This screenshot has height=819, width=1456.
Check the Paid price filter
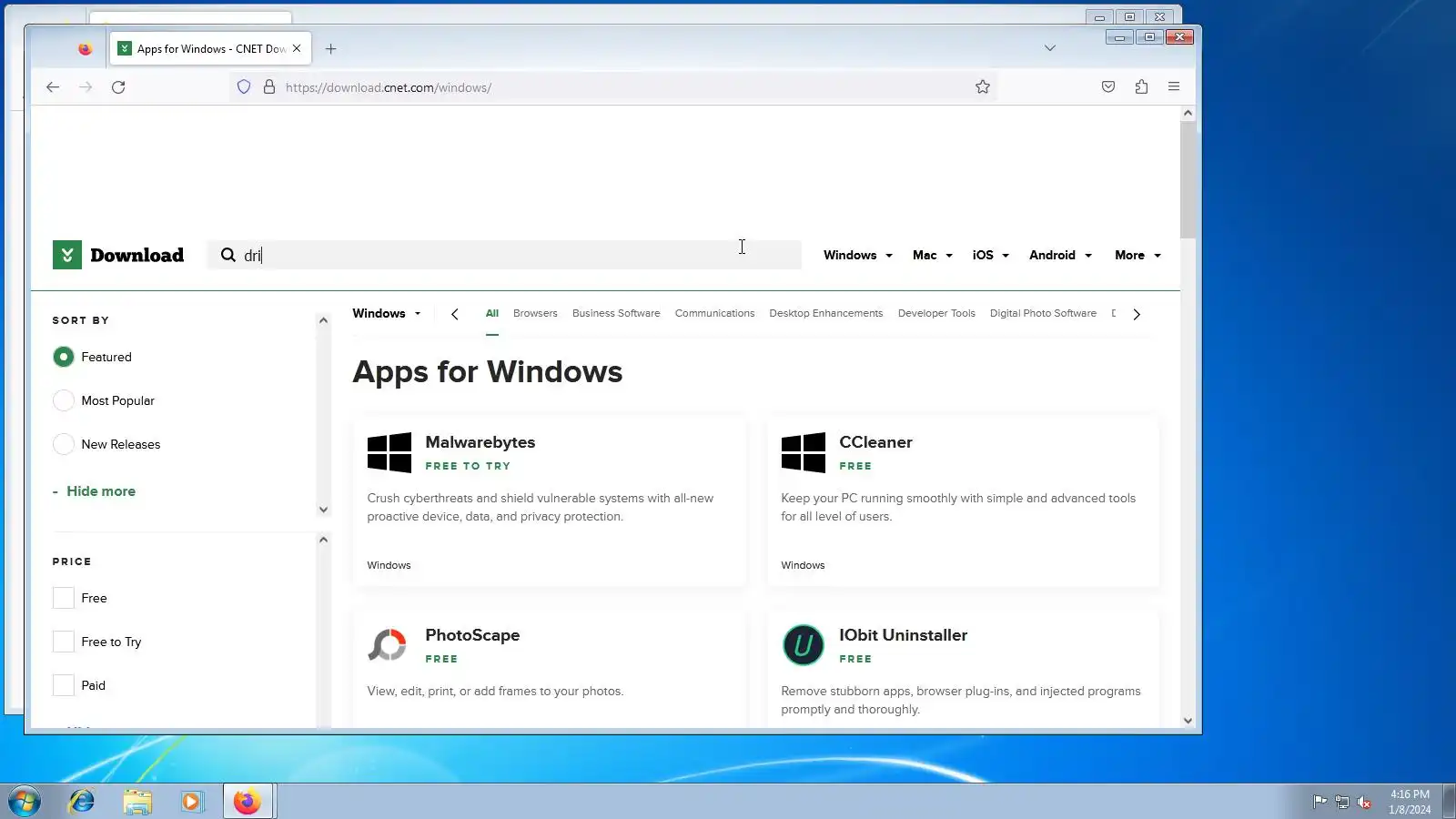[64, 685]
